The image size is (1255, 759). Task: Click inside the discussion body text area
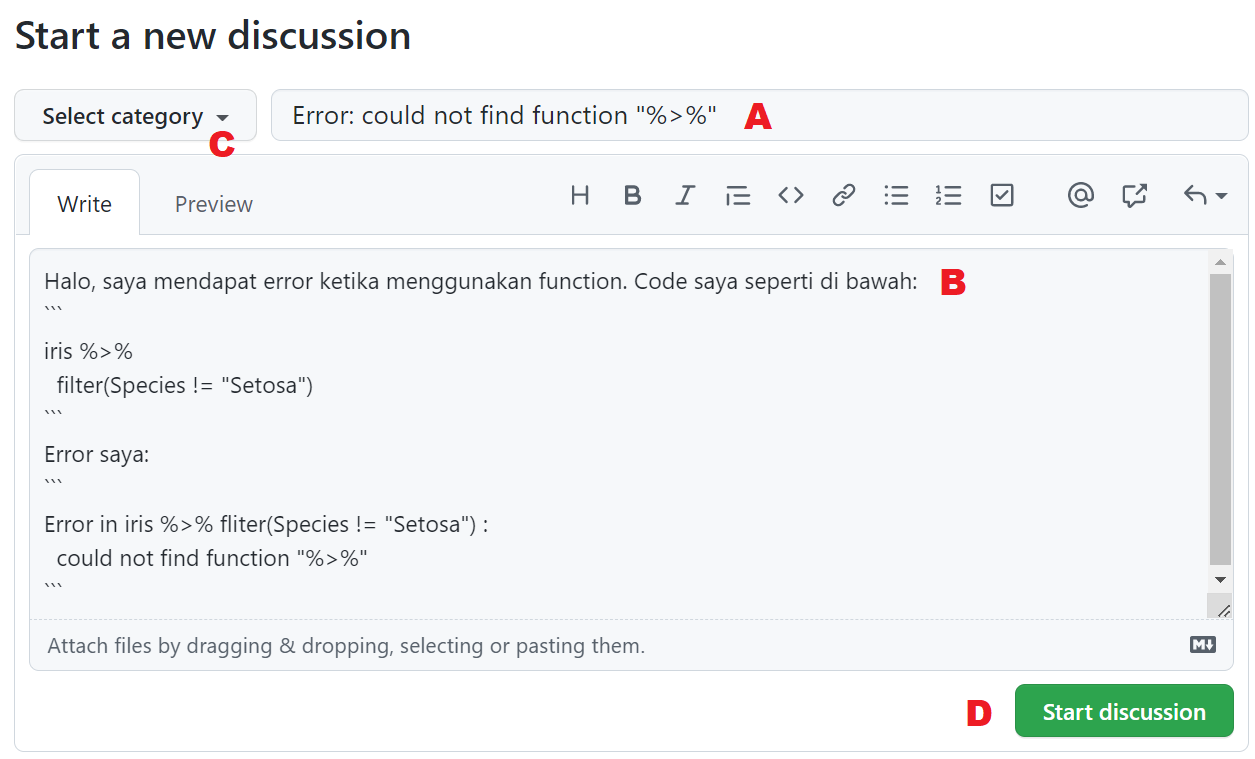pyautogui.click(x=620, y=434)
